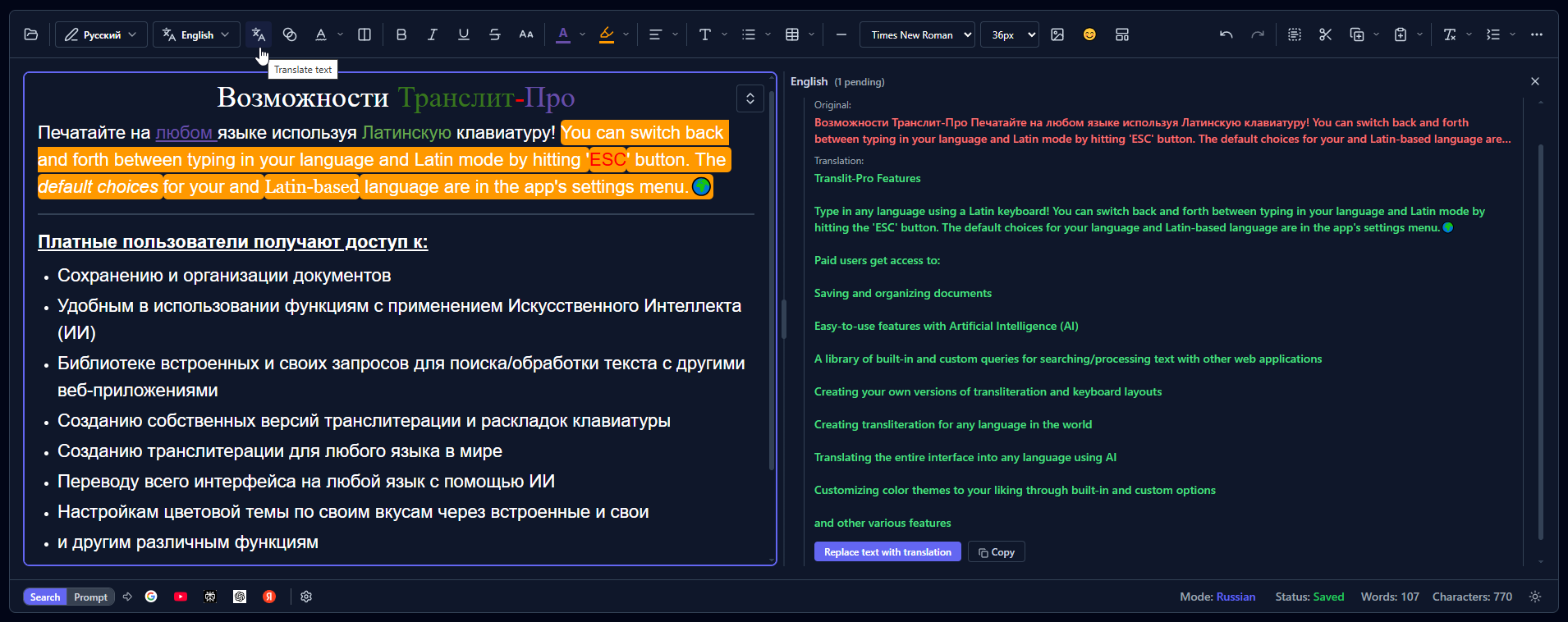Apply the purple text color
1568x622 pixels.
tap(563, 34)
